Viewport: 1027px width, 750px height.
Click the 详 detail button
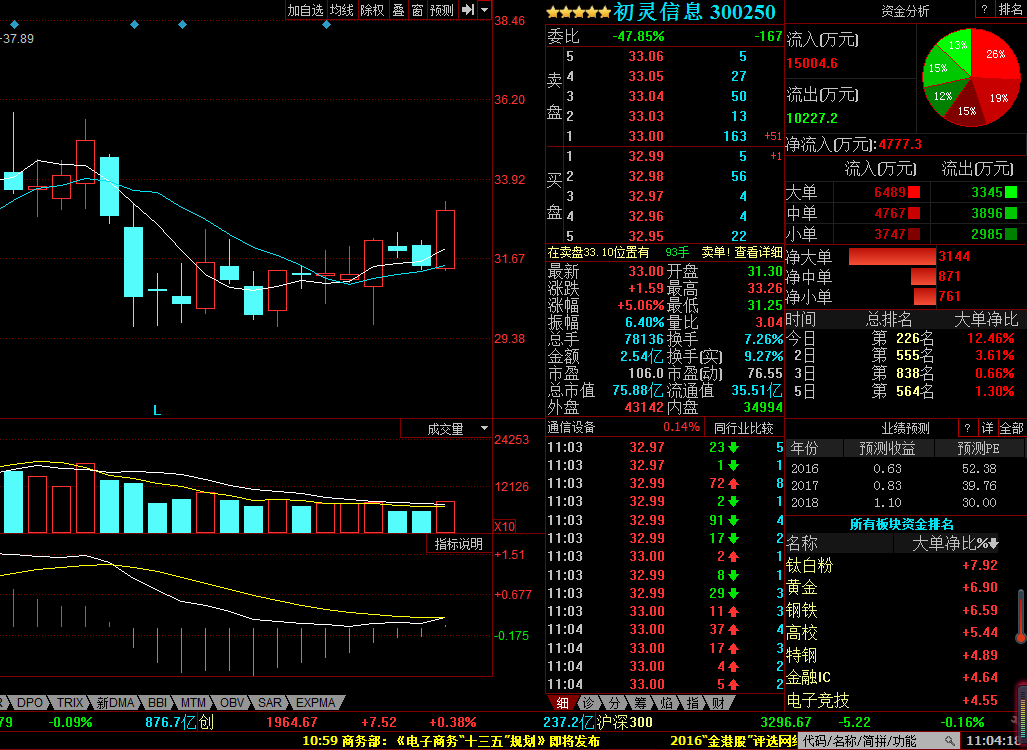tap(987, 428)
